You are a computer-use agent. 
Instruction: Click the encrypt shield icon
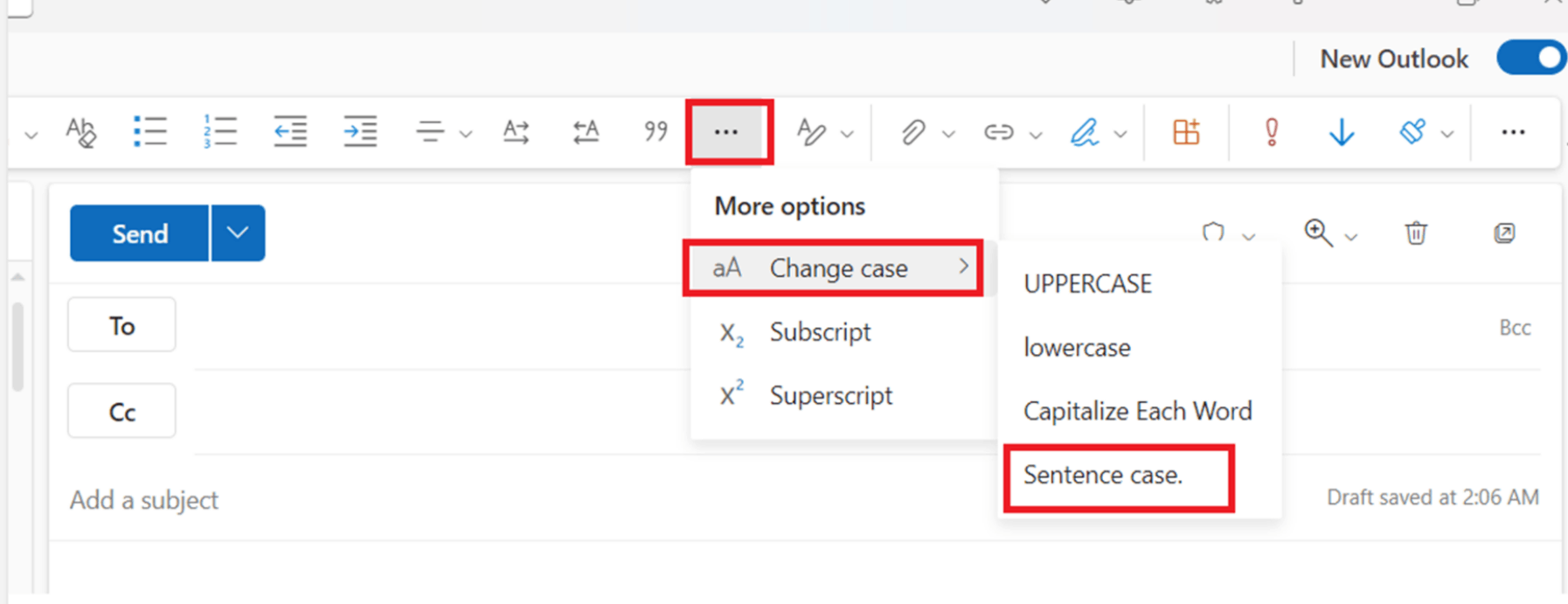pyautogui.click(x=1213, y=233)
